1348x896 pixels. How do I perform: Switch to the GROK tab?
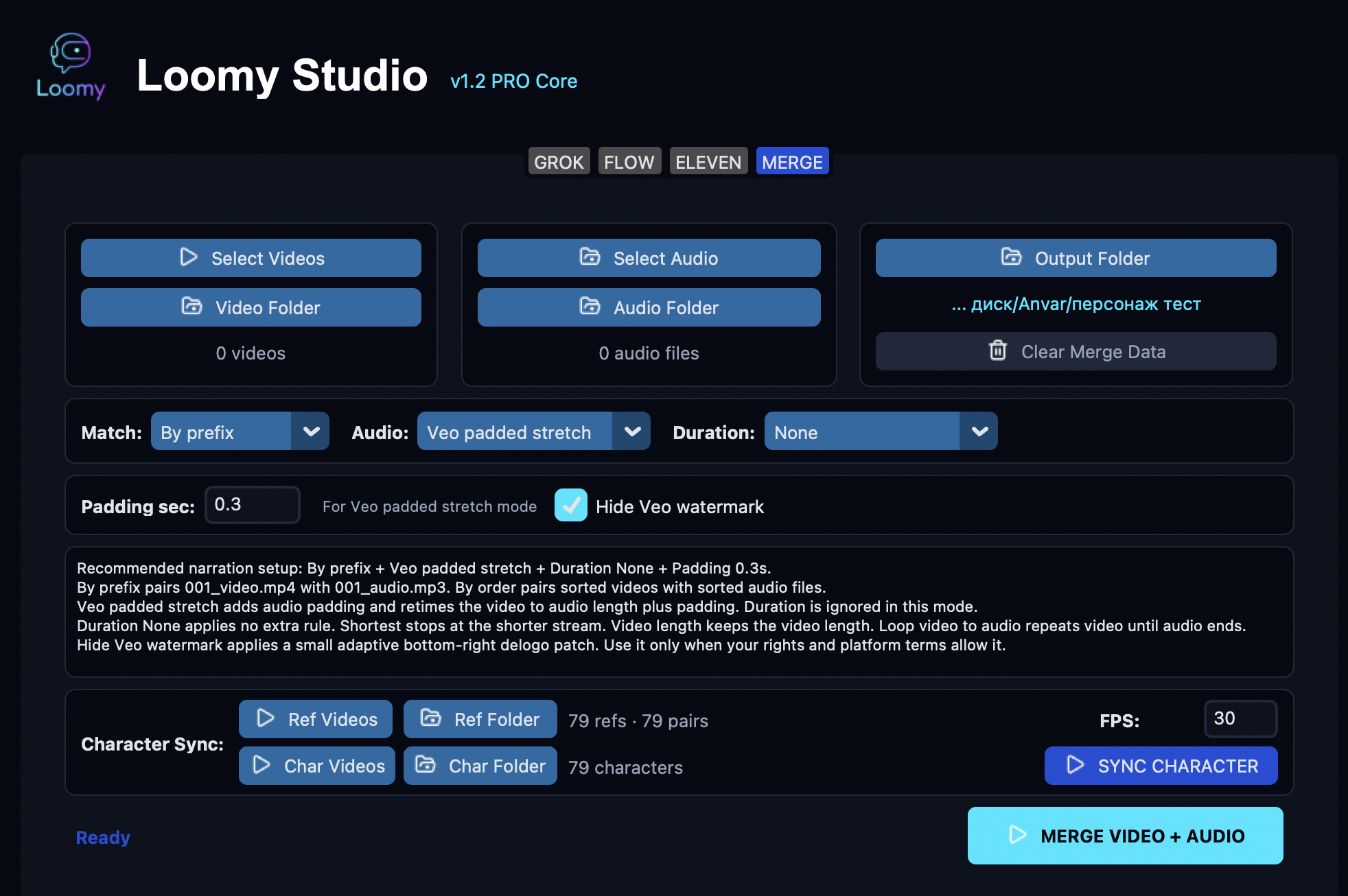(559, 162)
